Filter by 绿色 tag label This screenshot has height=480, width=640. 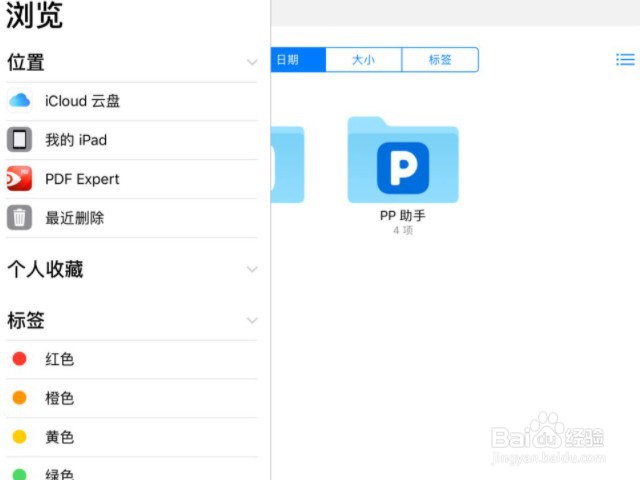[x=60, y=474]
